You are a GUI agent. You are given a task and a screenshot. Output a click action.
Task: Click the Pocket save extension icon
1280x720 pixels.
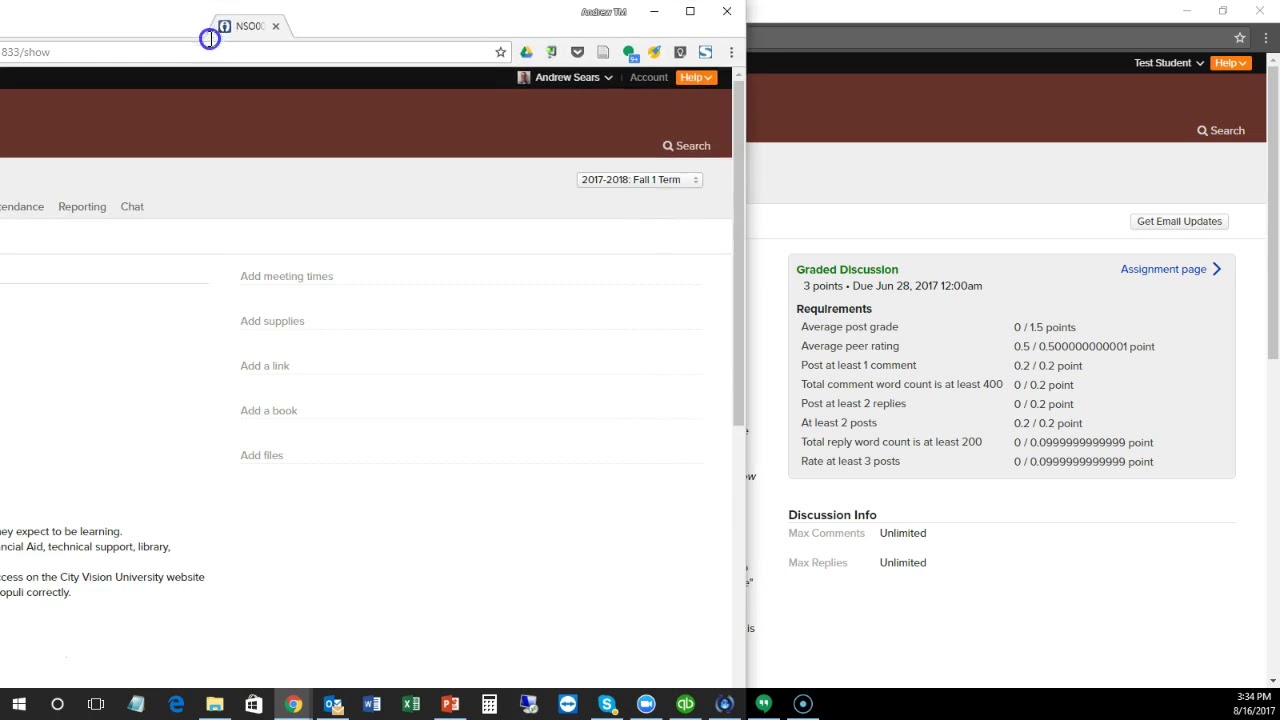(x=577, y=52)
